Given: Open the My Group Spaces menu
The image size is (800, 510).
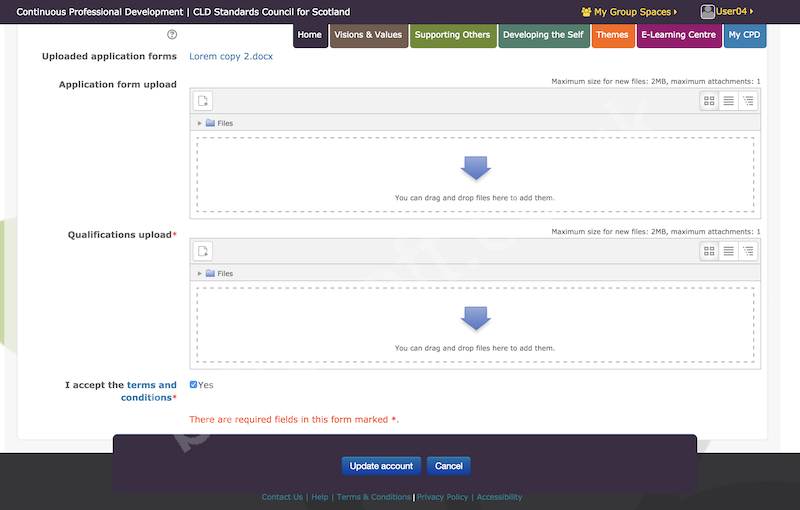Looking at the screenshot, I should point(629,12).
